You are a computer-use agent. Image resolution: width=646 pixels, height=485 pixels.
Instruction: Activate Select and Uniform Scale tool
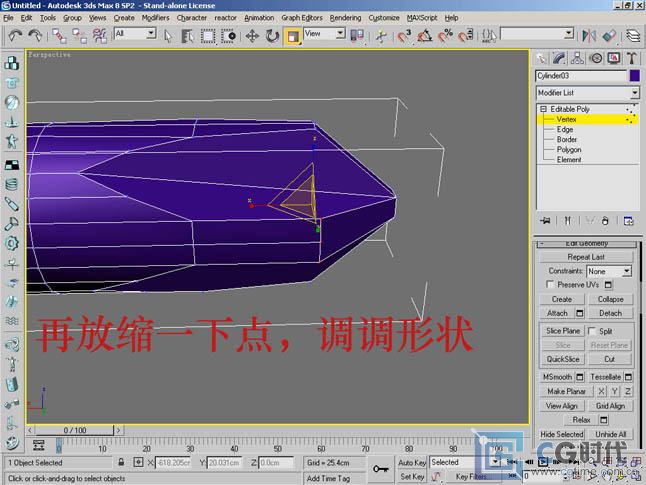293,36
